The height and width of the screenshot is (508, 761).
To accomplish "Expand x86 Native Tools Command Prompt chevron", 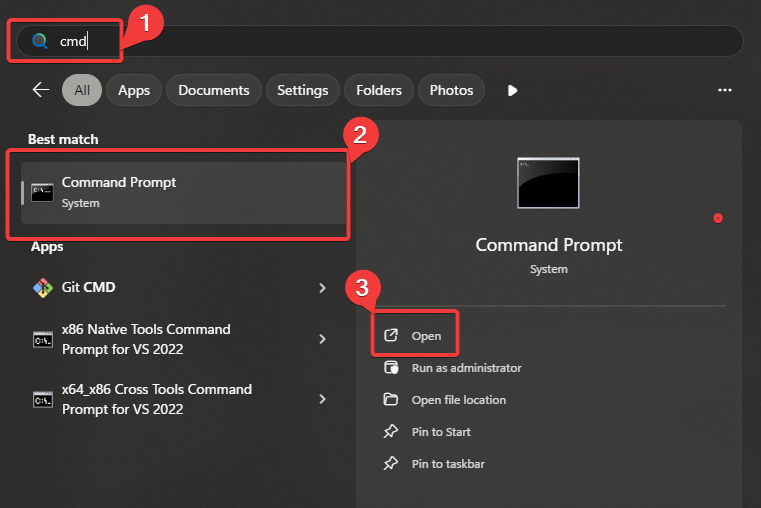I will coord(322,339).
